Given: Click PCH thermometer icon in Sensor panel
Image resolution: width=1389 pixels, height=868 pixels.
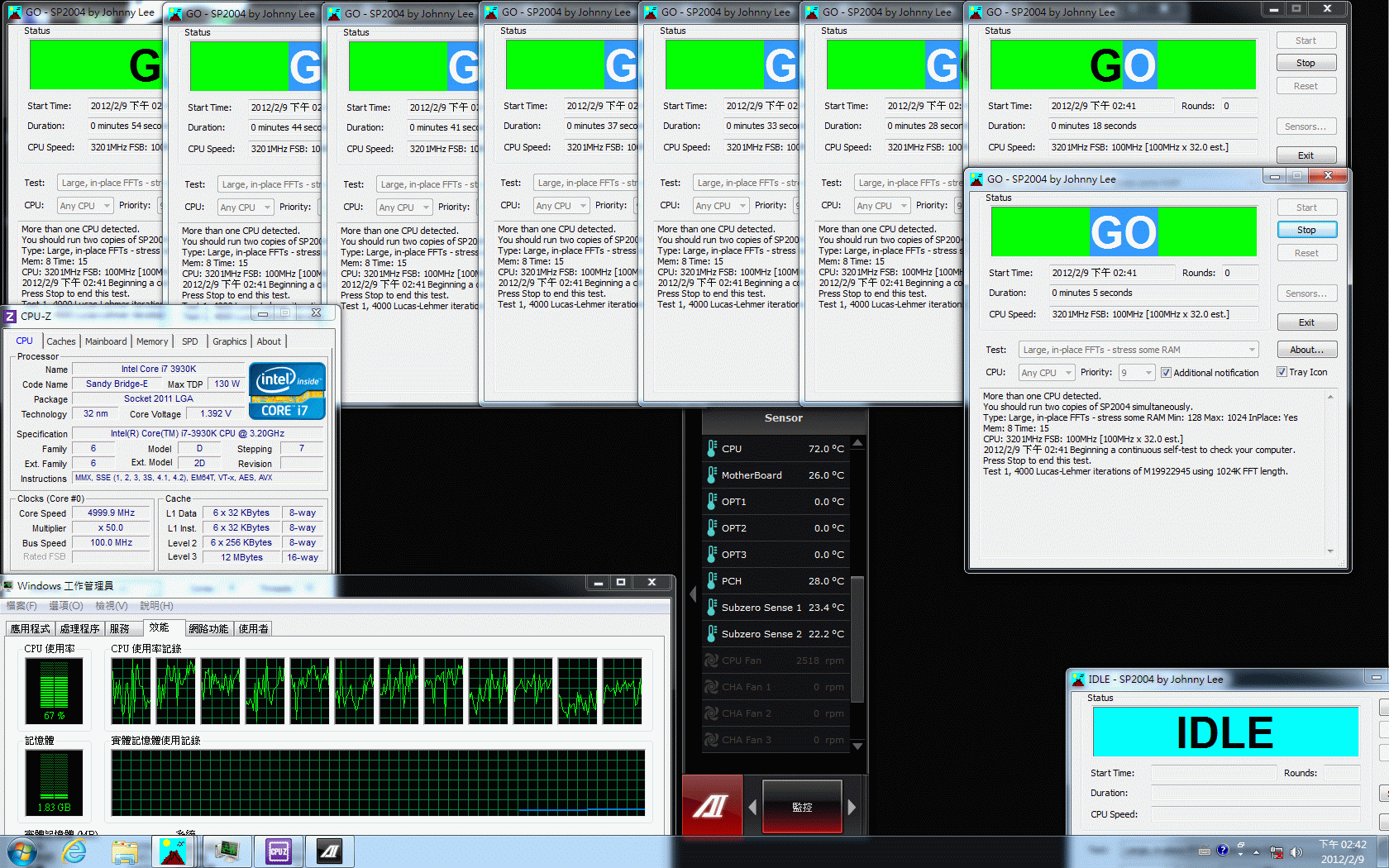Looking at the screenshot, I should click(712, 580).
